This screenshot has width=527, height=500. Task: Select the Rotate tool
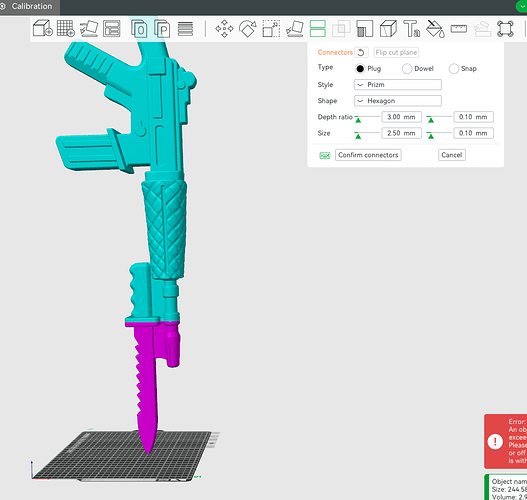point(248,29)
